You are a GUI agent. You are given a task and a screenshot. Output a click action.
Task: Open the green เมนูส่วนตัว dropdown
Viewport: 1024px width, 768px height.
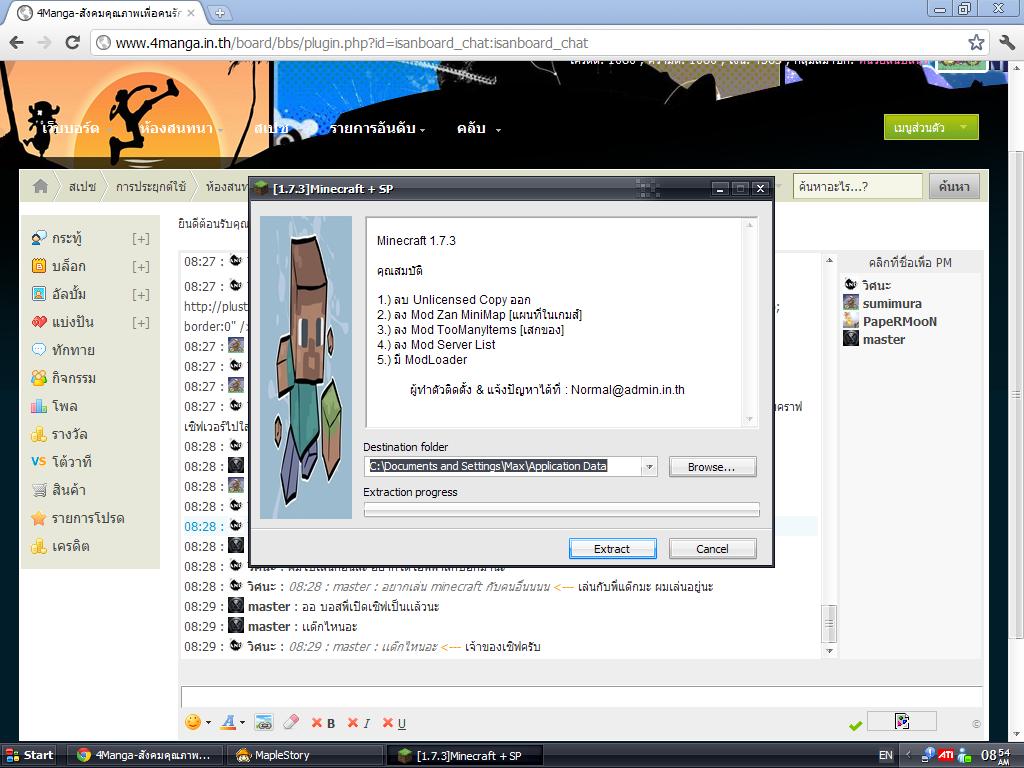point(931,127)
